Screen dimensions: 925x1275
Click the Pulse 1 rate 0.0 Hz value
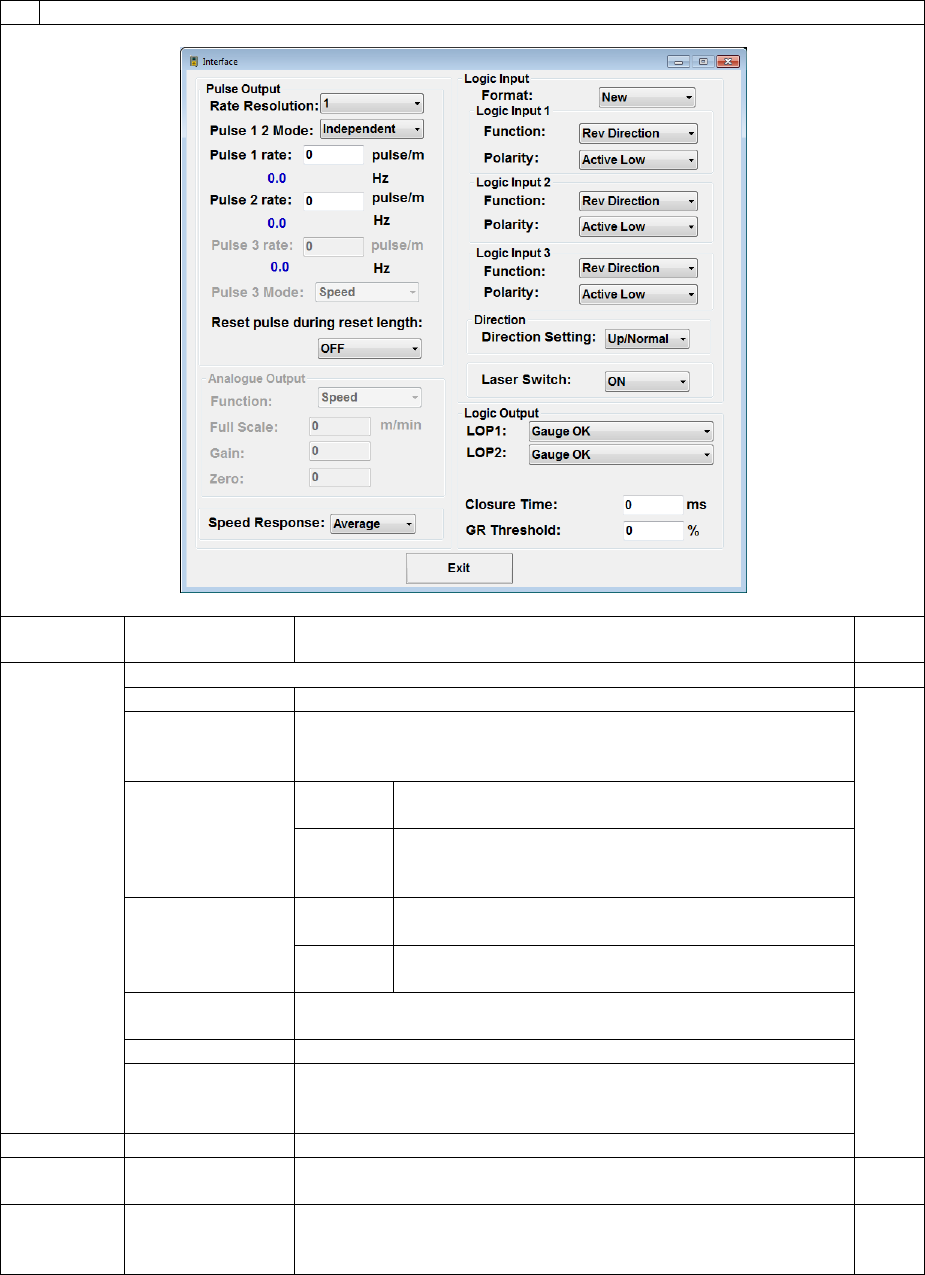277,178
